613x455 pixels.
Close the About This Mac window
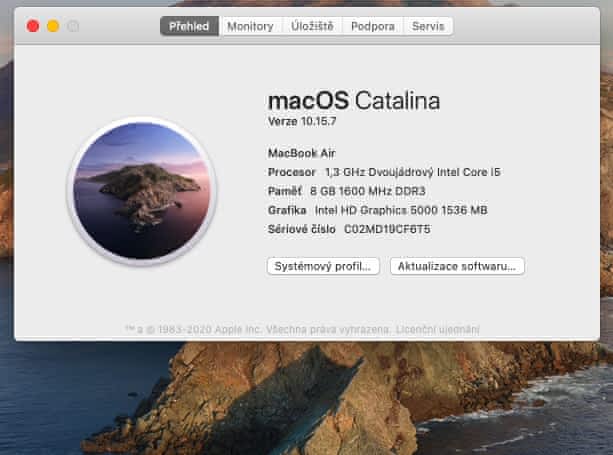33,26
